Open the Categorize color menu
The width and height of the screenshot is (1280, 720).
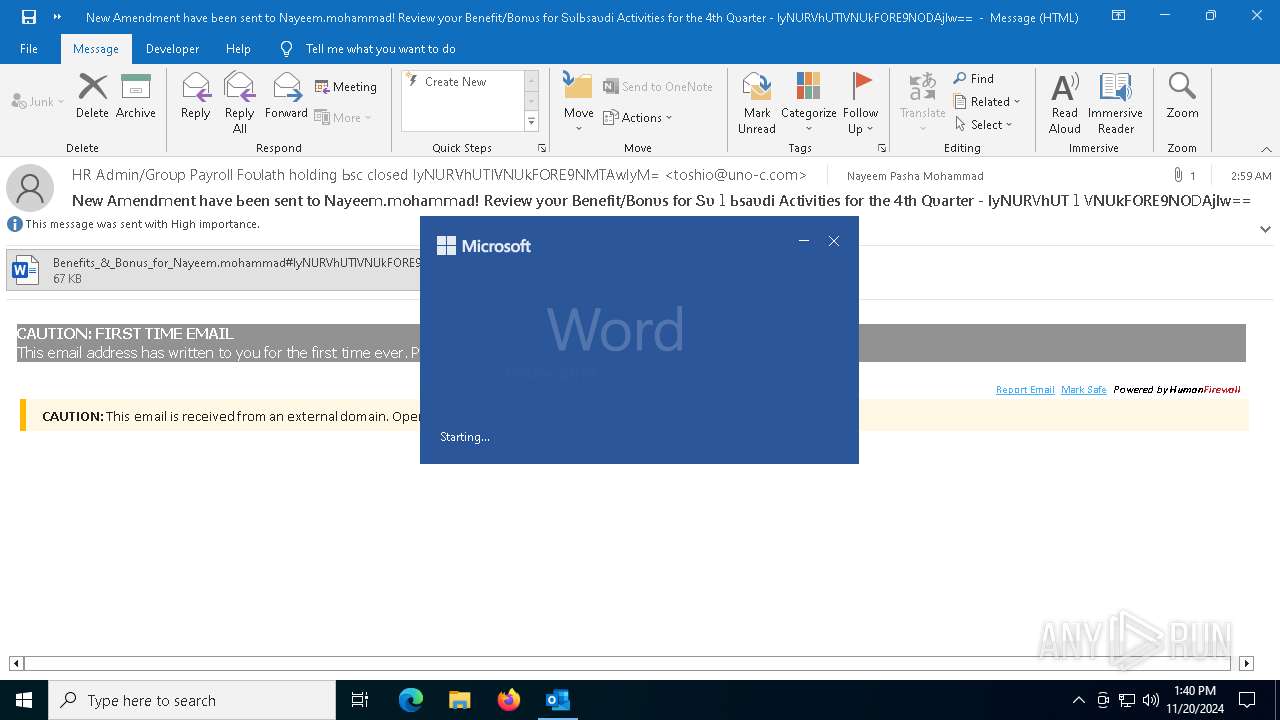[x=808, y=103]
